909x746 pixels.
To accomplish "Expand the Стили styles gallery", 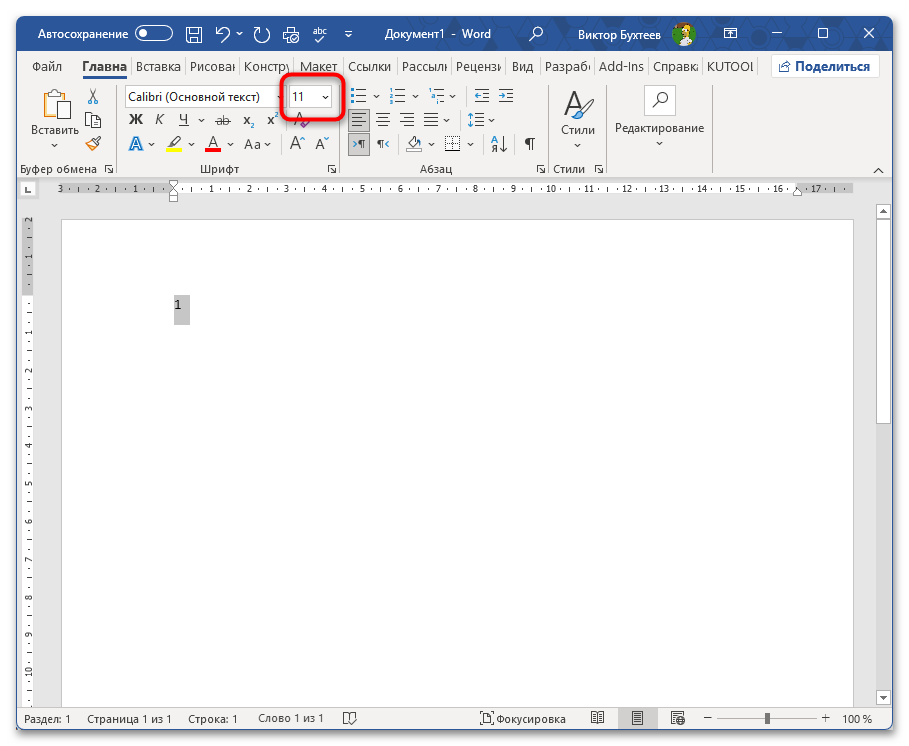I will click(x=577, y=120).
